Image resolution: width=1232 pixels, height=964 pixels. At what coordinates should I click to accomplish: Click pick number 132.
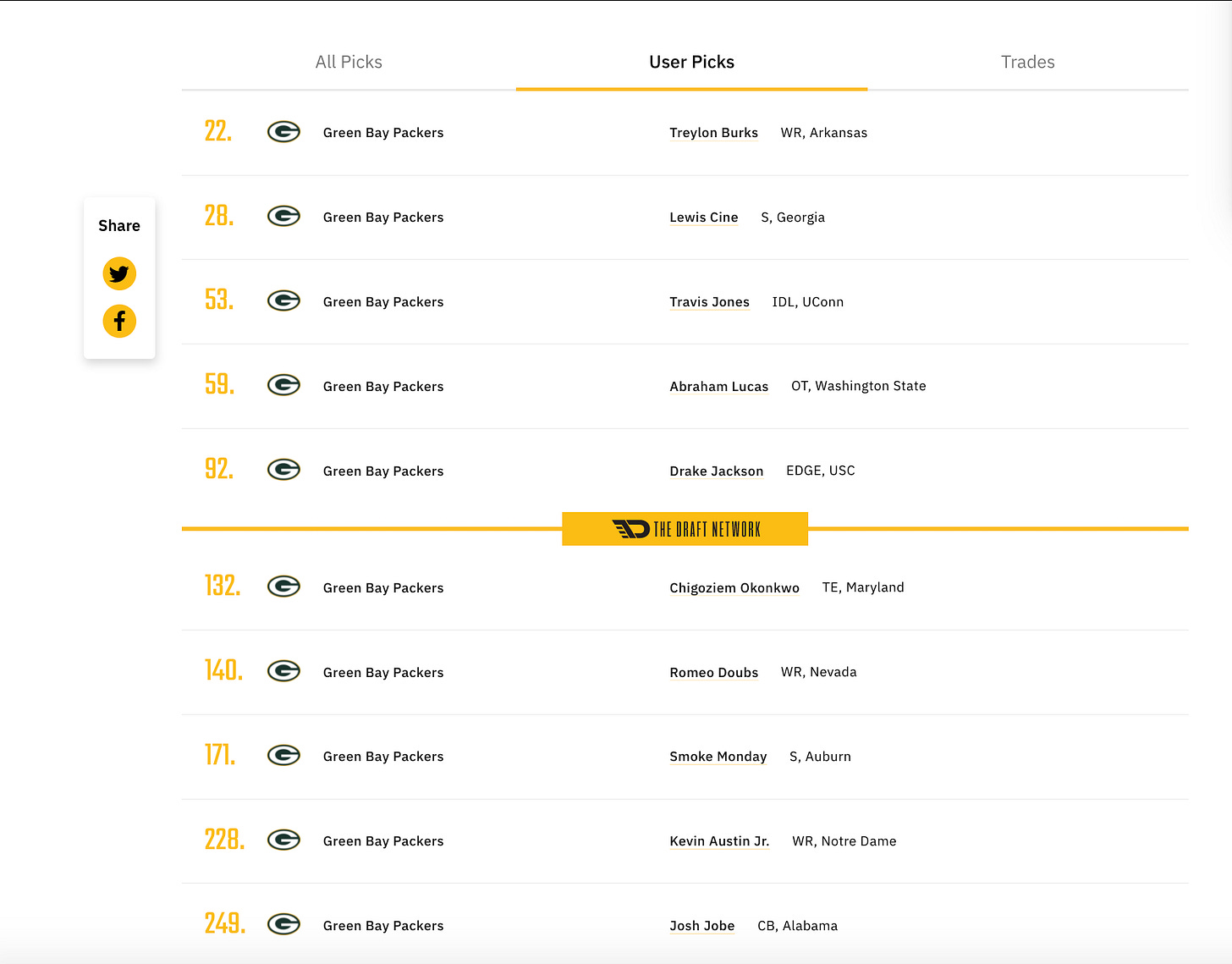tap(223, 586)
